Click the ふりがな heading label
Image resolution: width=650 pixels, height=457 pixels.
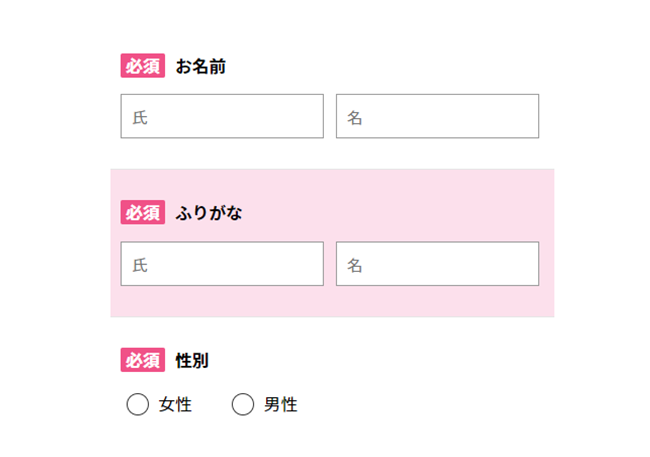[x=209, y=213]
